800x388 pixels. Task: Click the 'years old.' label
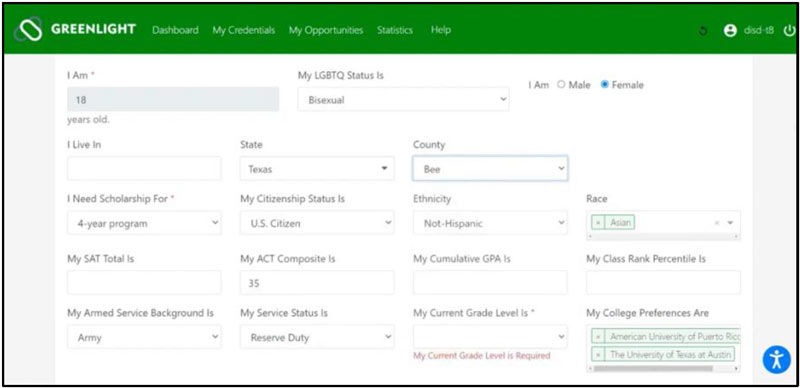[x=88, y=121]
